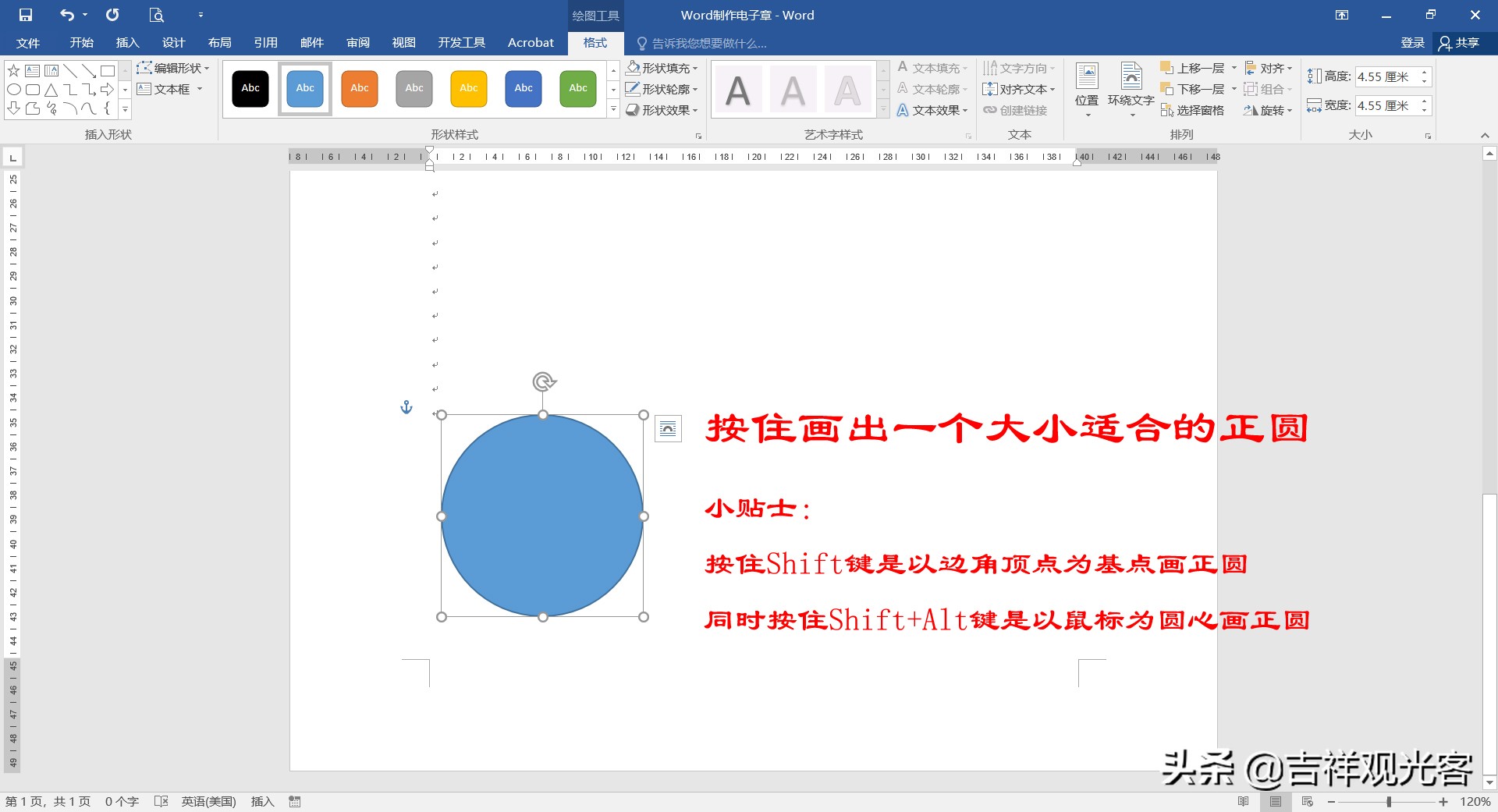Redo the last action

[x=112, y=15]
